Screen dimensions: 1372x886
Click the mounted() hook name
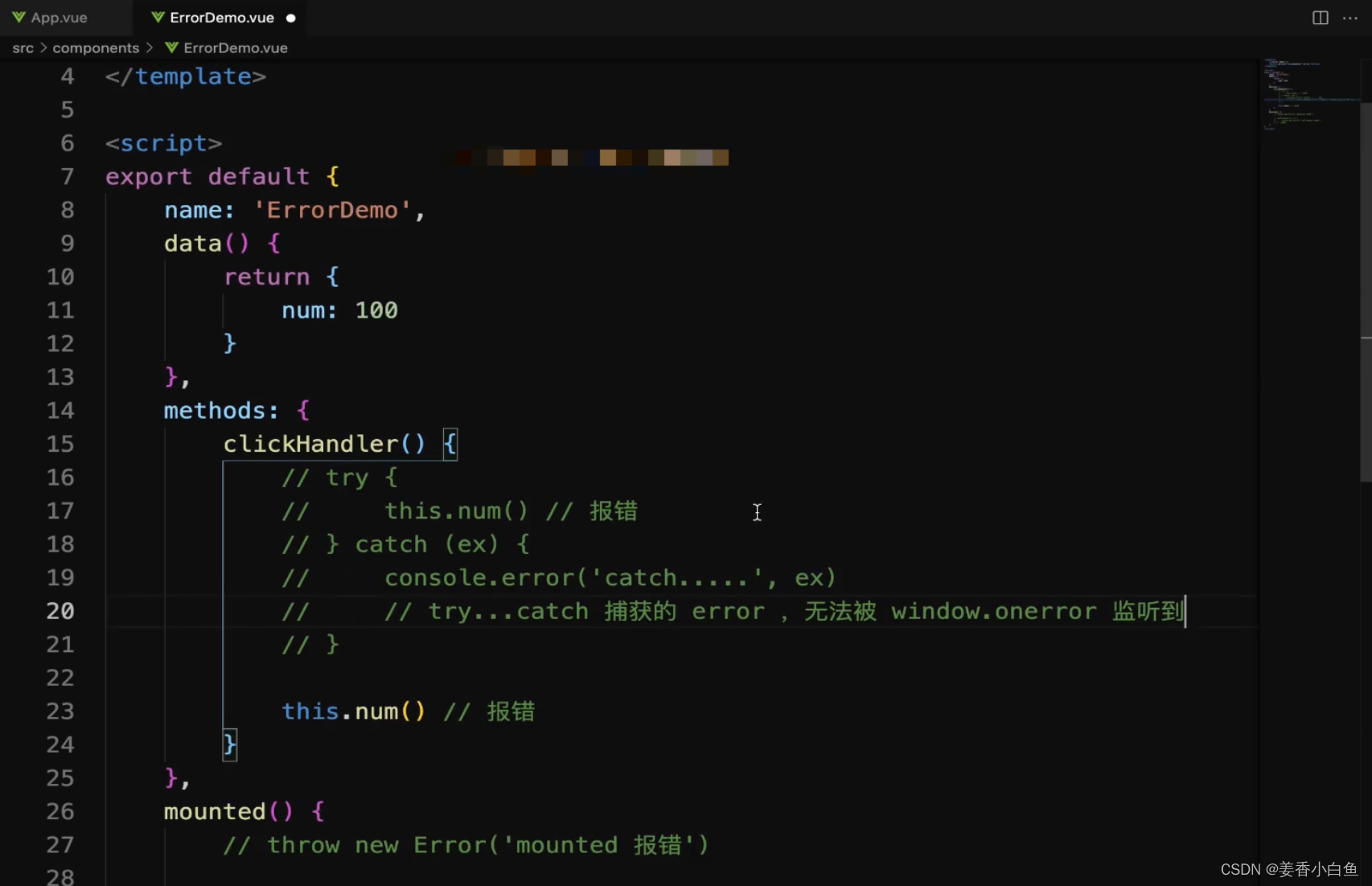215,812
